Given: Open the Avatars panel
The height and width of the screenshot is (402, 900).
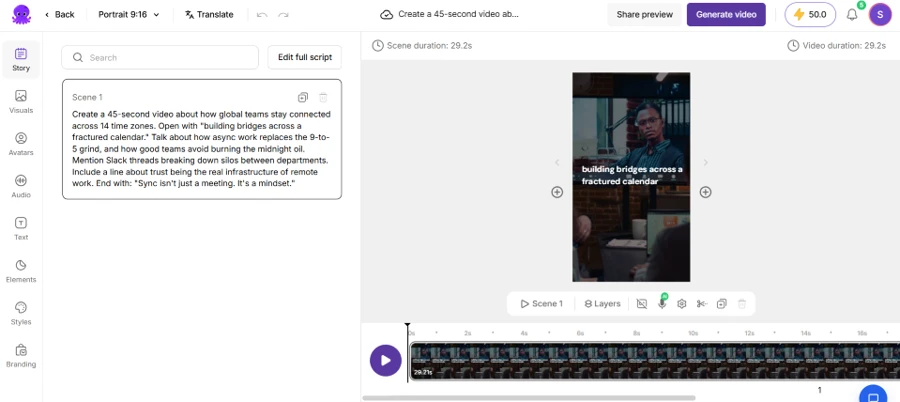Looking at the screenshot, I should click(21, 144).
